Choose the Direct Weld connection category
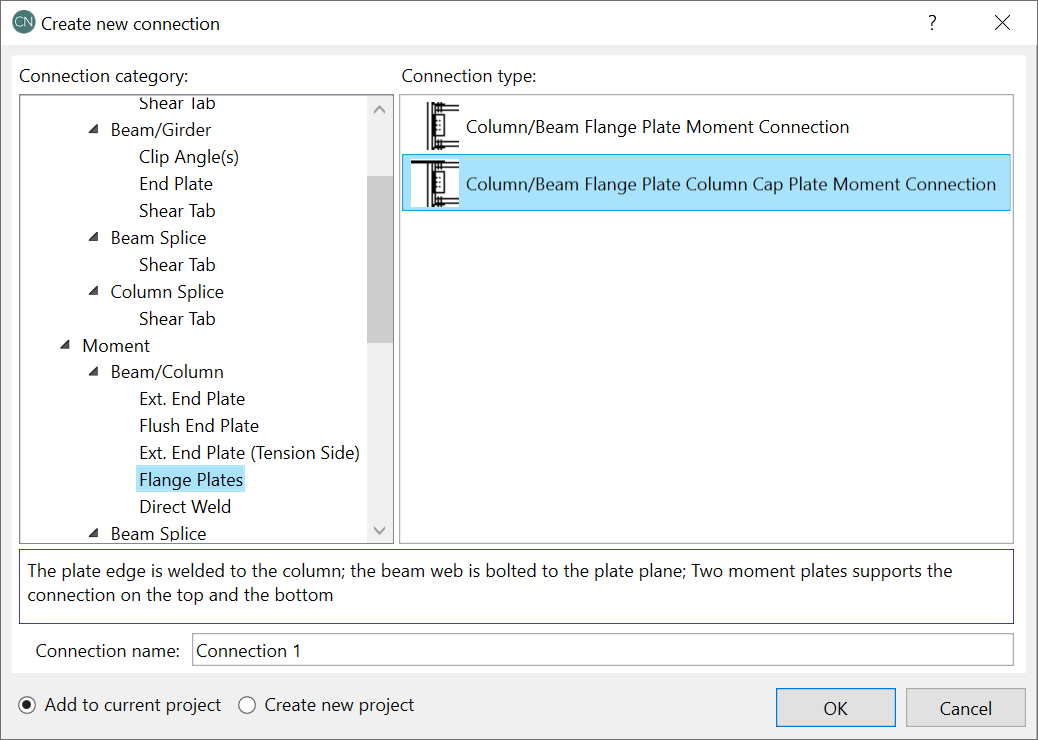This screenshot has height=740, width=1038. [185, 507]
